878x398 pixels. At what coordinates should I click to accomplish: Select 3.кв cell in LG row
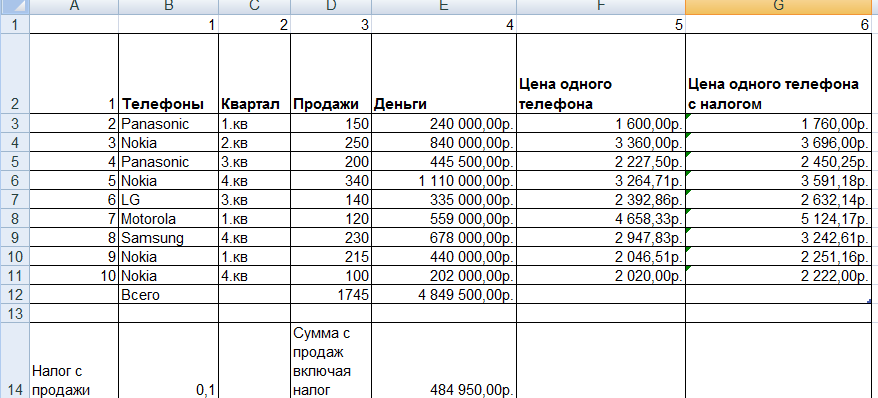click(x=255, y=200)
